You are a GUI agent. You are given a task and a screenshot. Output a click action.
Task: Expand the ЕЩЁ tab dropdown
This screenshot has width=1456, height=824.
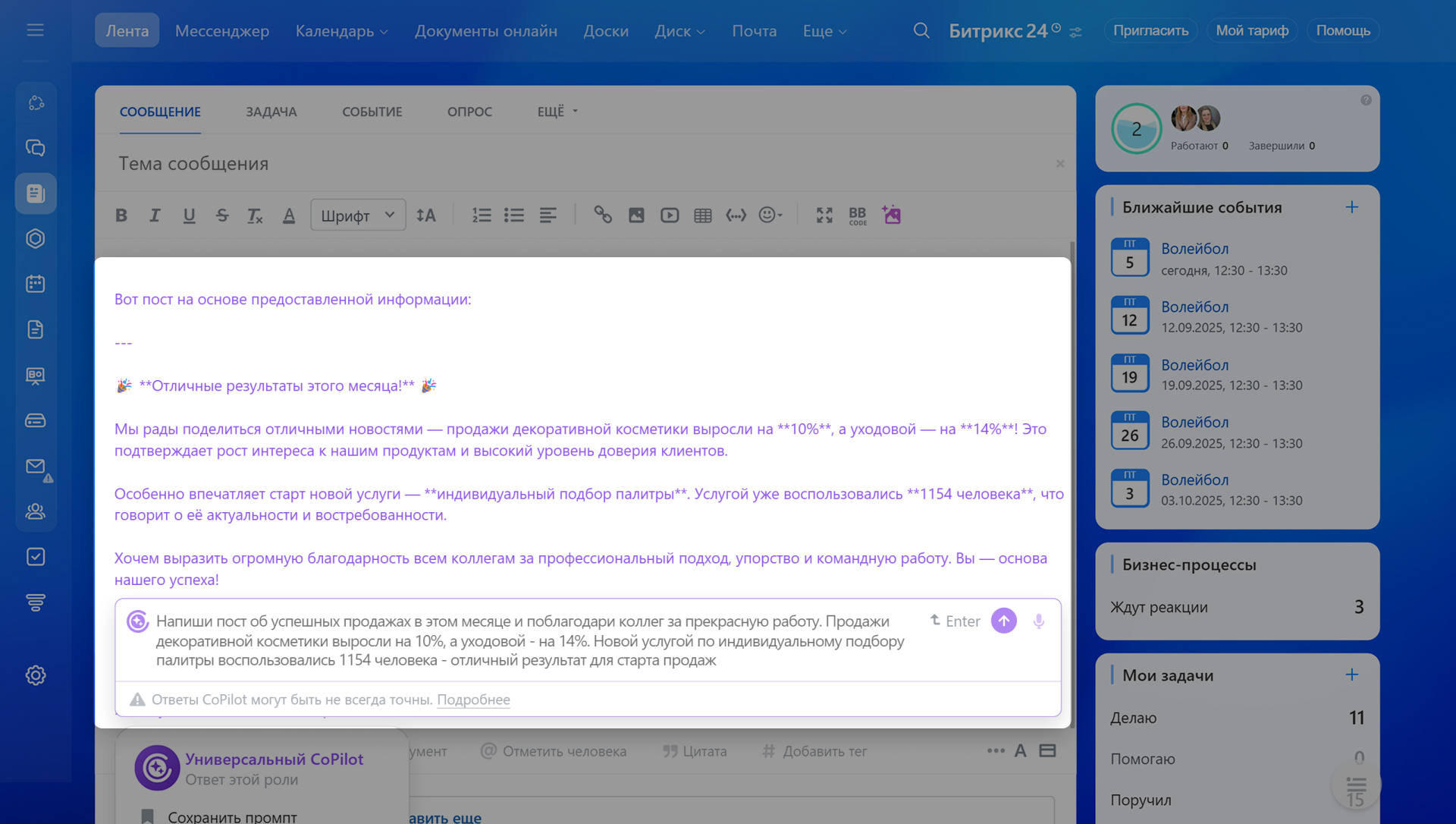[x=557, y=112]
